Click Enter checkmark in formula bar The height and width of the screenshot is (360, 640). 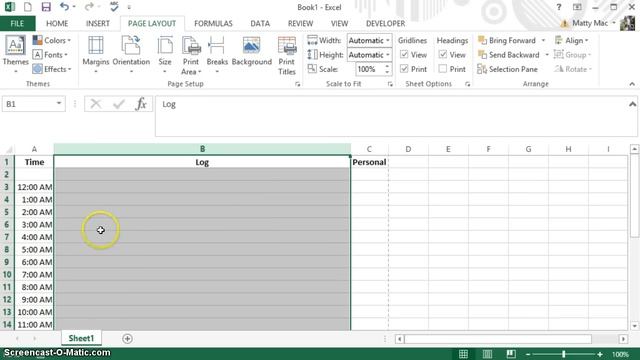click(119, 104)
